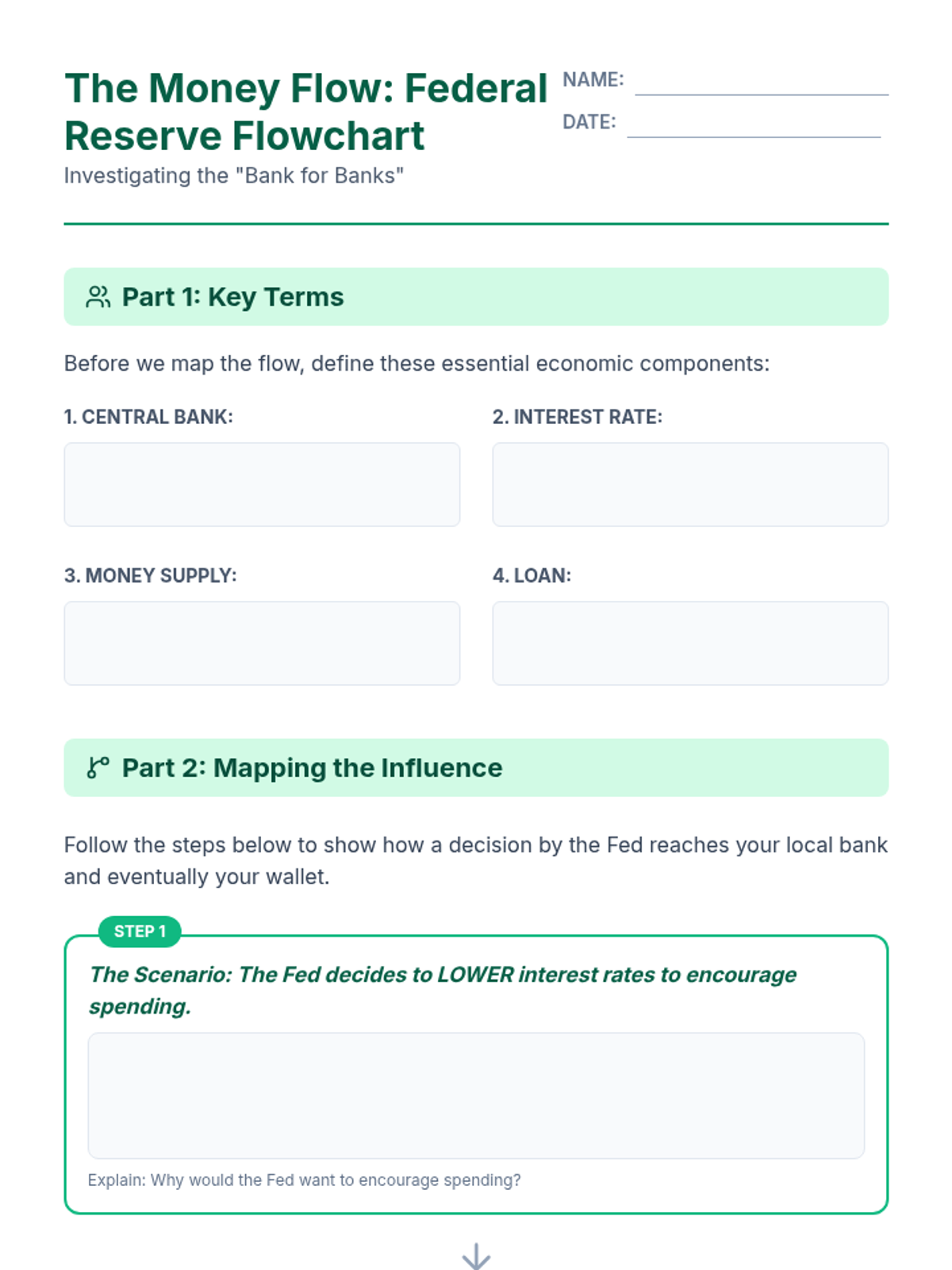Viewport: 952px width, 1270px height.
Task: Click the 'Why would the Fed' hint text
Action: click(304, 1180)
